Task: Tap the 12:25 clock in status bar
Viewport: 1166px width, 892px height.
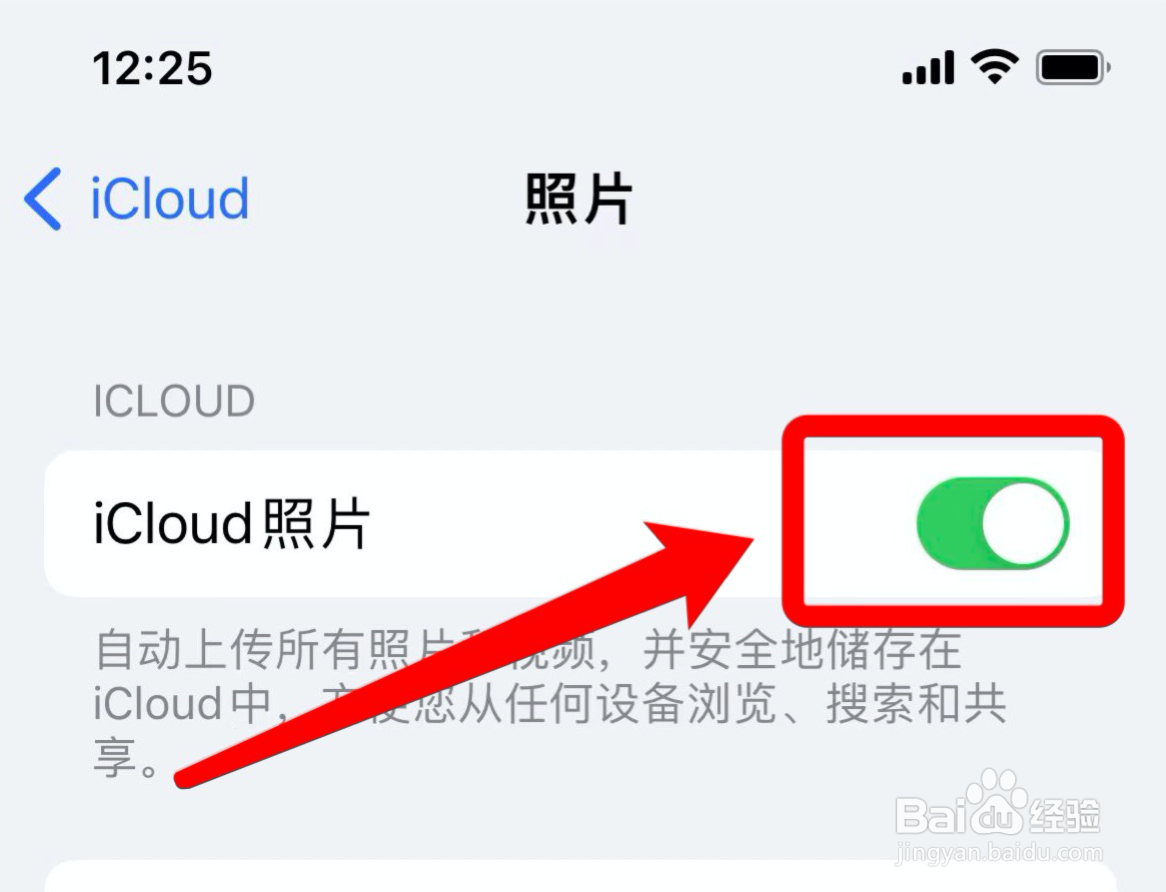Action: pyautogui.click(x=152, y=68)
